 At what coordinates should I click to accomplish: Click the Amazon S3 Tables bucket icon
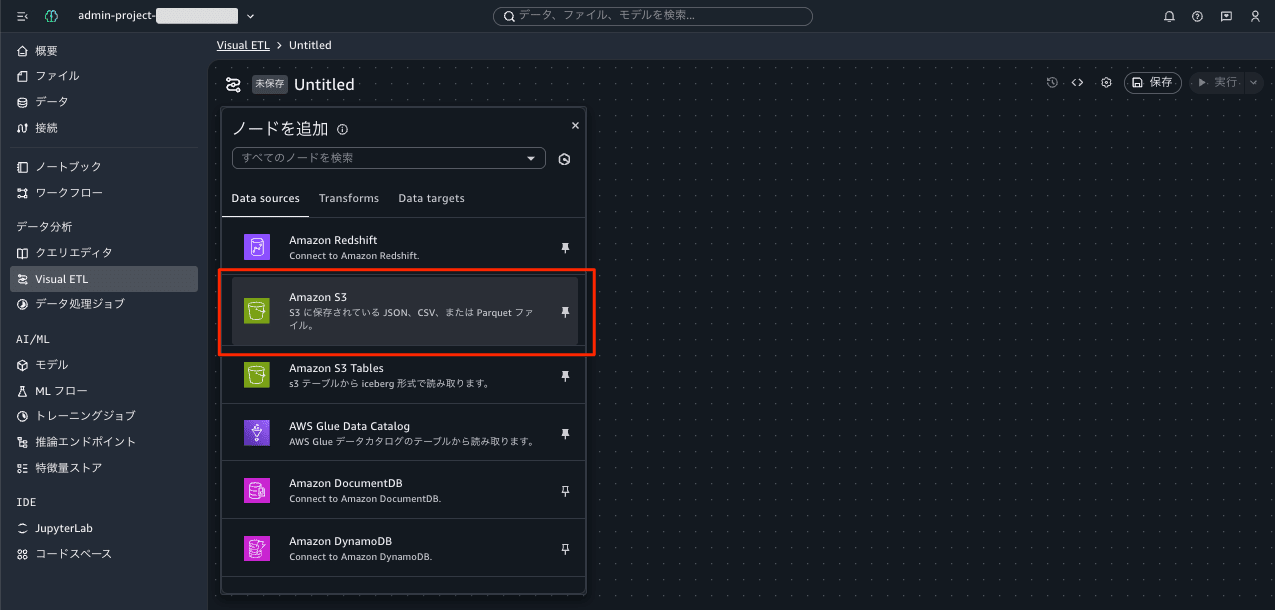[257, 375]
